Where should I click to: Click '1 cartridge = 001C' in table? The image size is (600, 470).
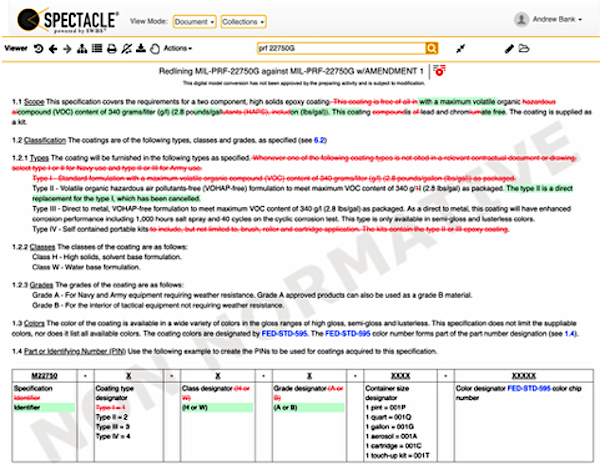coord(393,446)
